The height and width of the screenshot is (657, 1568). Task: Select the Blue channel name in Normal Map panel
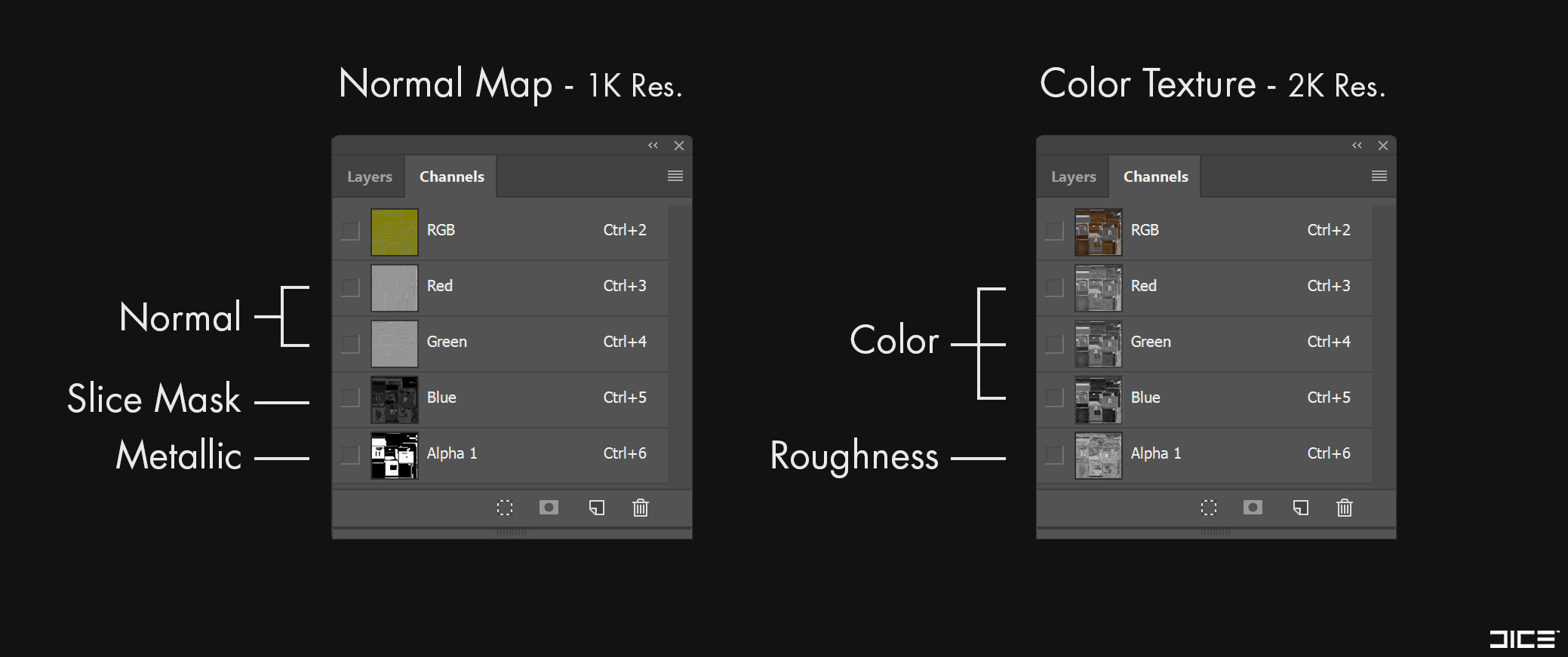coord(441,398)
